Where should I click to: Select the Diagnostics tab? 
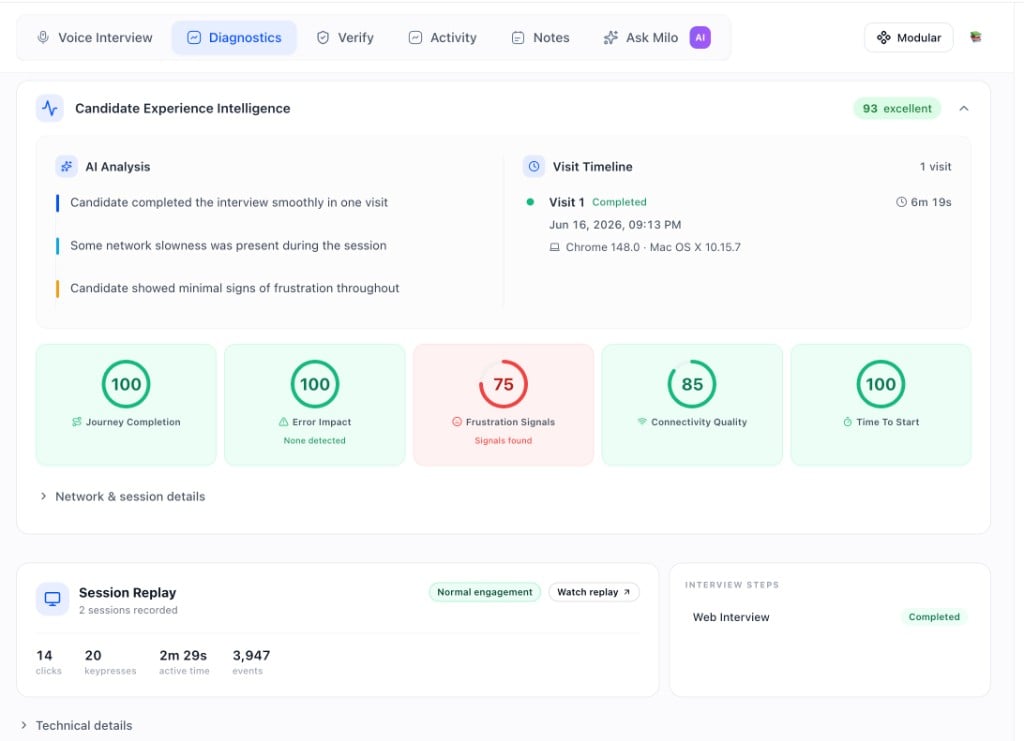point(234,38)
